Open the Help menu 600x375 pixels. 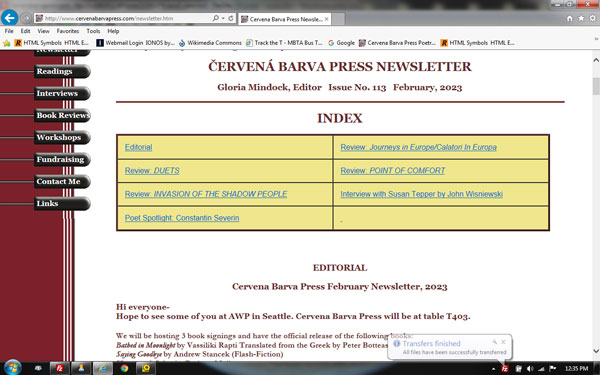click(x=113, y=31)
